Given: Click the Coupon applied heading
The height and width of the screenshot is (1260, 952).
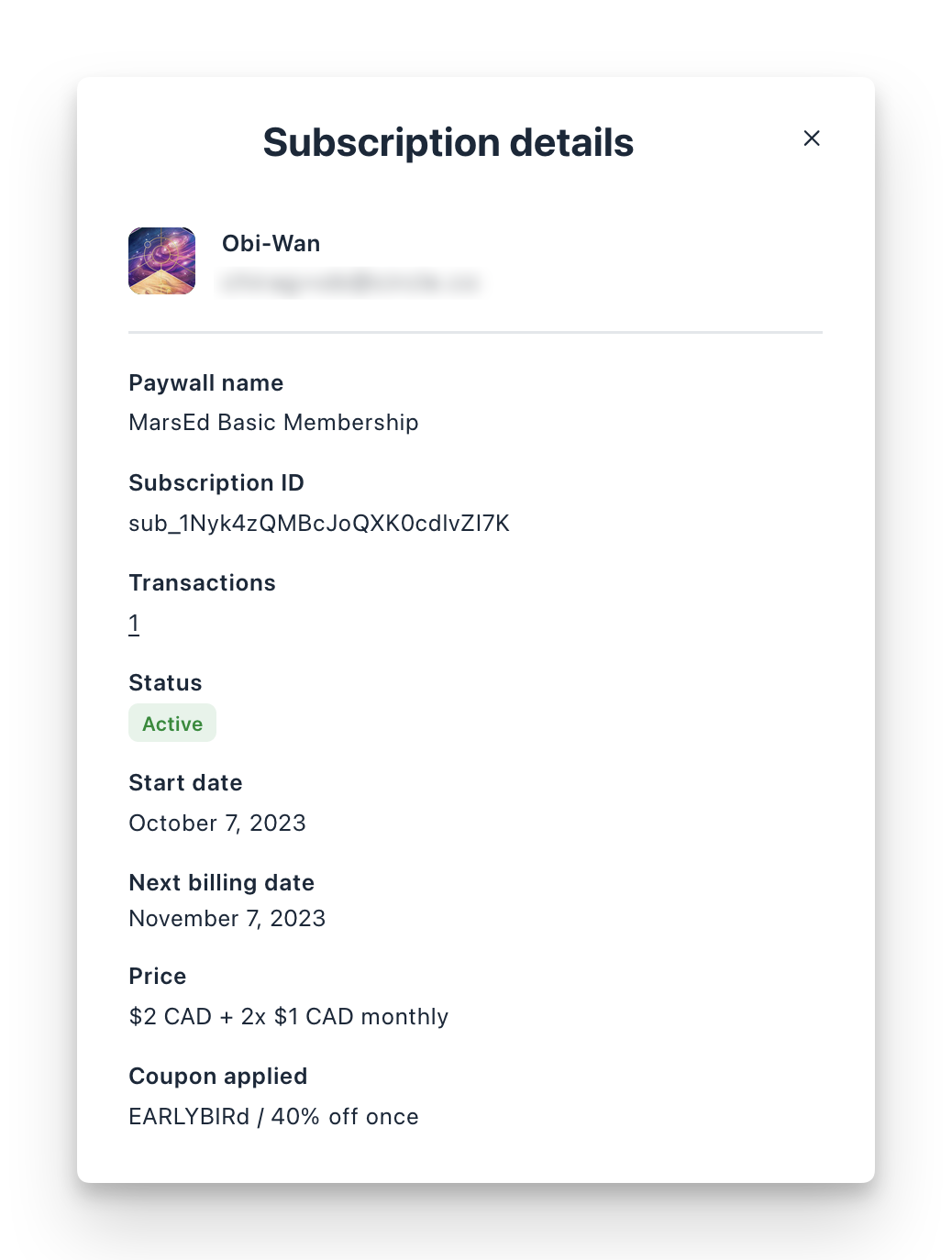Looking at the screenshot, I should point(218,1076).
